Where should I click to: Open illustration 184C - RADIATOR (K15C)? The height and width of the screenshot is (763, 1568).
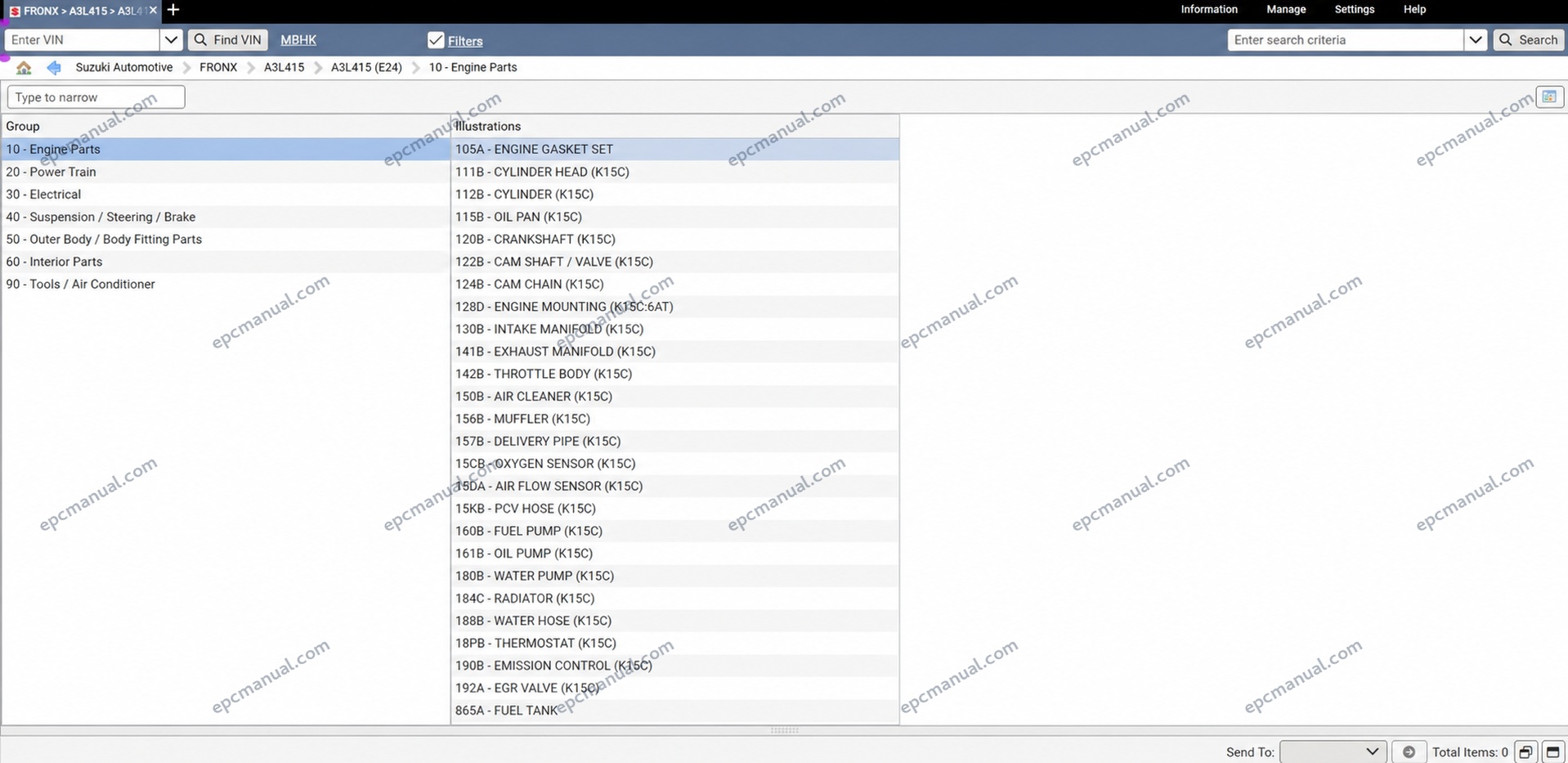pos(675,599)
